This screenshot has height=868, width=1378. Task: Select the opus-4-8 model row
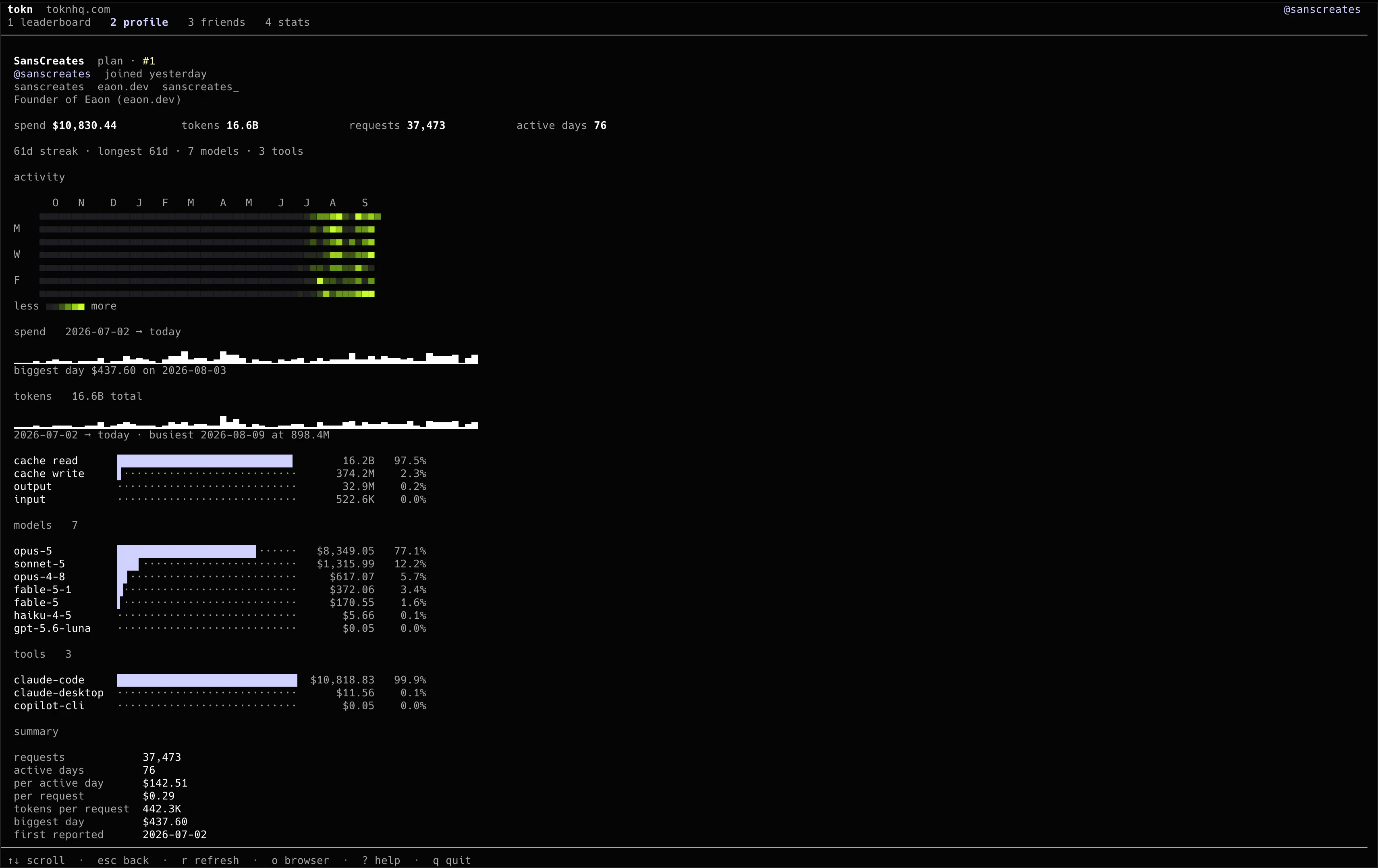[220, 577]
